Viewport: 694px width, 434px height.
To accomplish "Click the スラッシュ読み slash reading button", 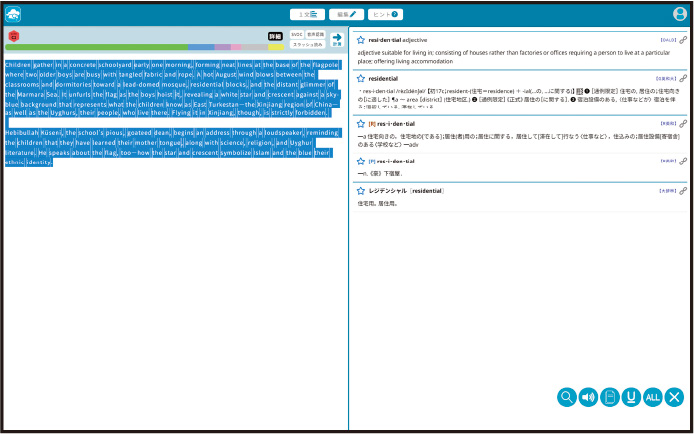I will [x=307, y=45].
